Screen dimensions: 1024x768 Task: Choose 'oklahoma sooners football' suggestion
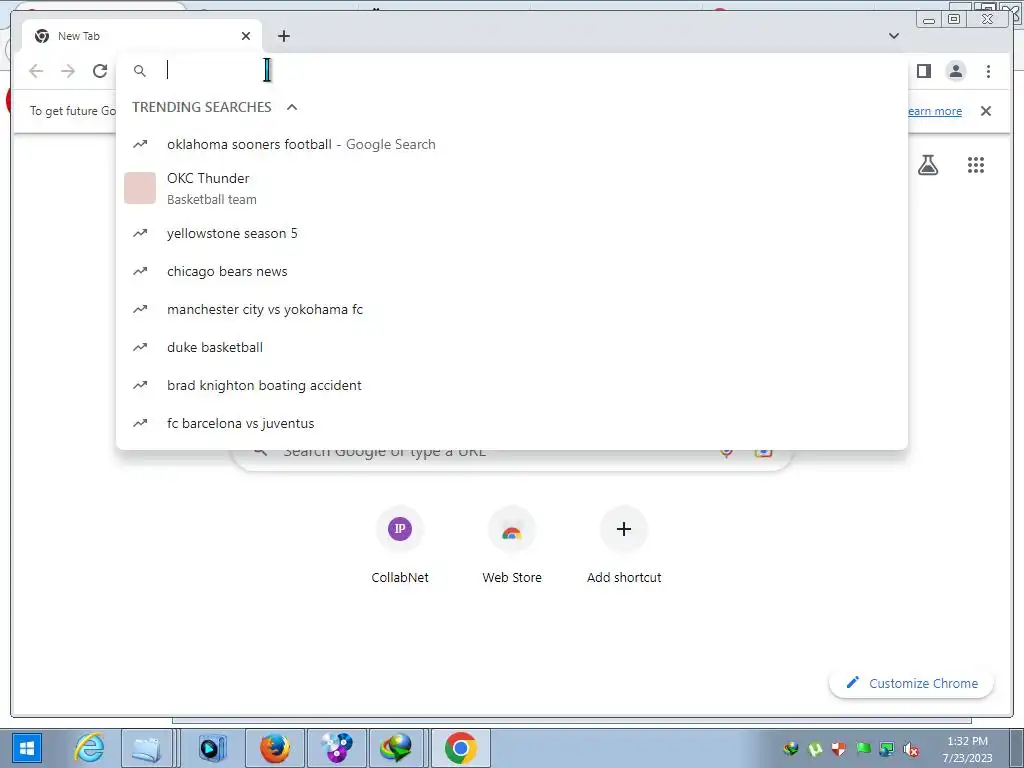tap(512, 144)
